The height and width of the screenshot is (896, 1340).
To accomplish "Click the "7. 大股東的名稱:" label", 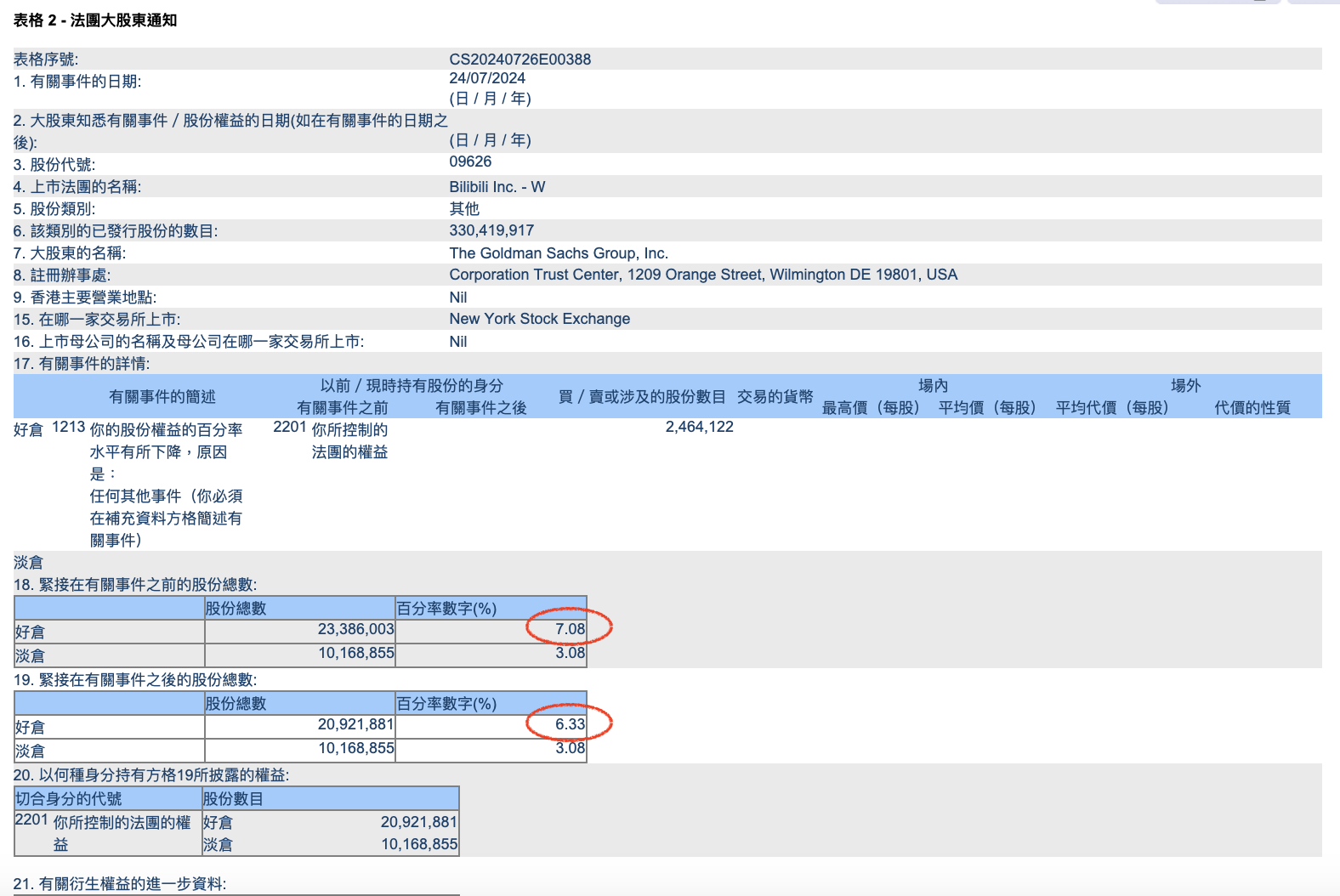I will point(70,253).
